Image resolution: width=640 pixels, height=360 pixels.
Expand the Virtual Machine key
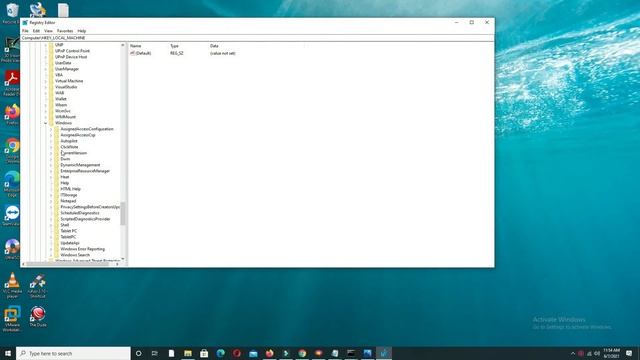[46, 81]
